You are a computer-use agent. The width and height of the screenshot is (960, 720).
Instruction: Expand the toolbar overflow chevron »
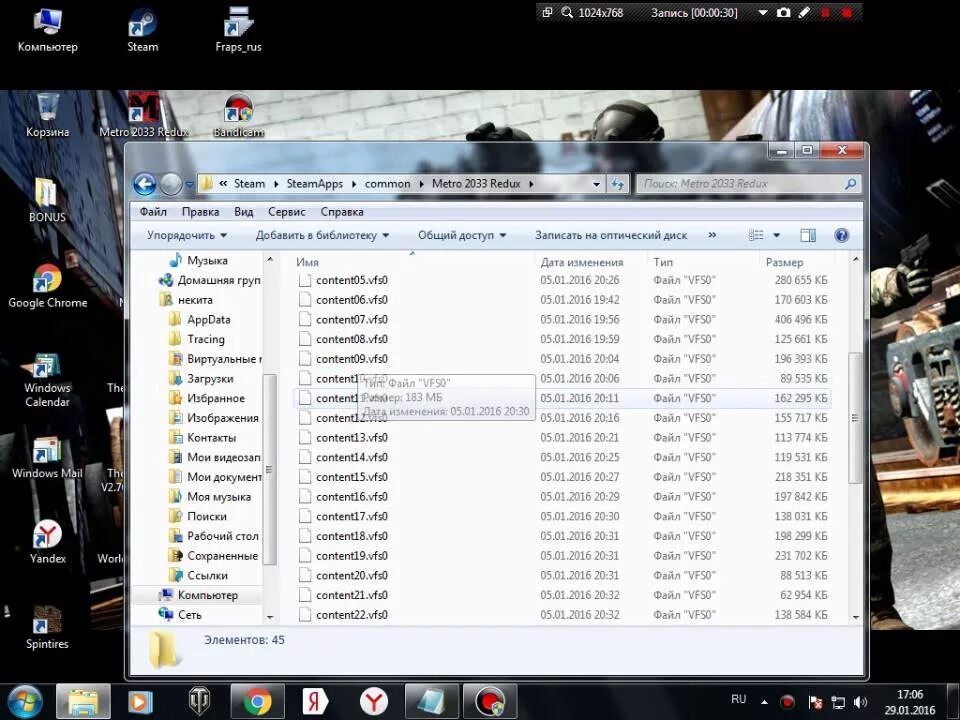(x=712, y=235)
